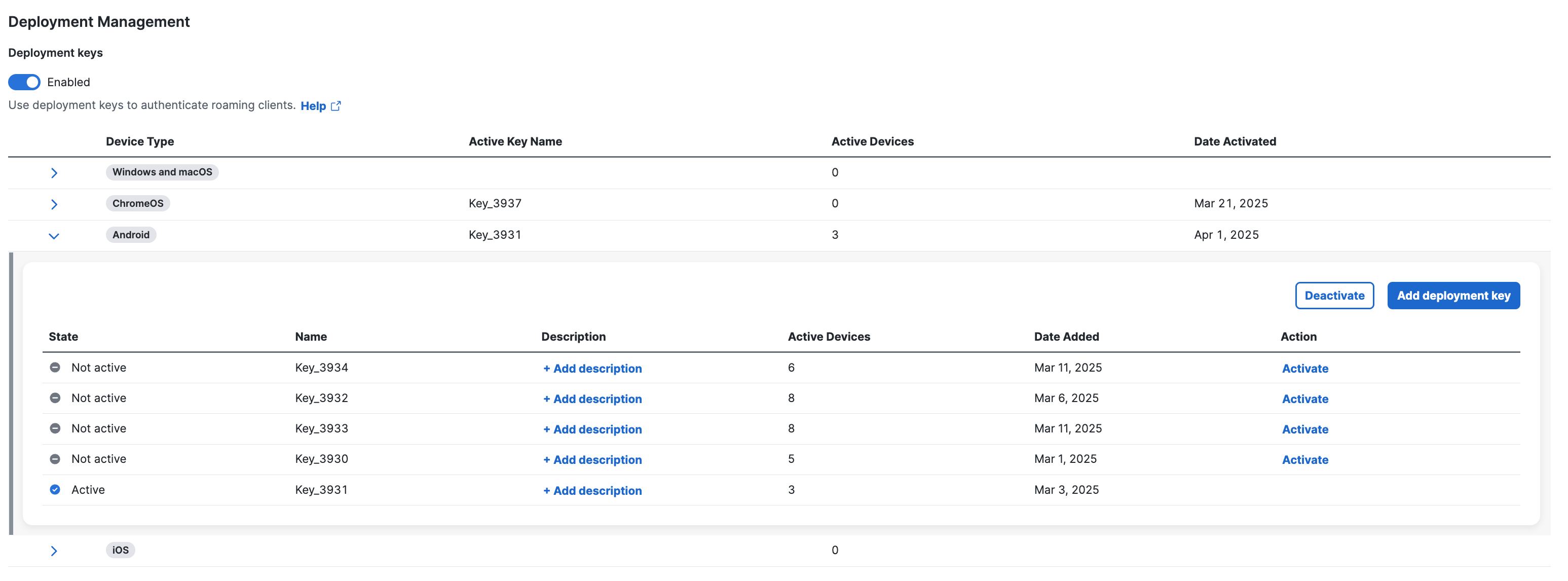The image size is (1568, 581).
Task: Add description for Key_3934
Action: (x=592, y=369)
